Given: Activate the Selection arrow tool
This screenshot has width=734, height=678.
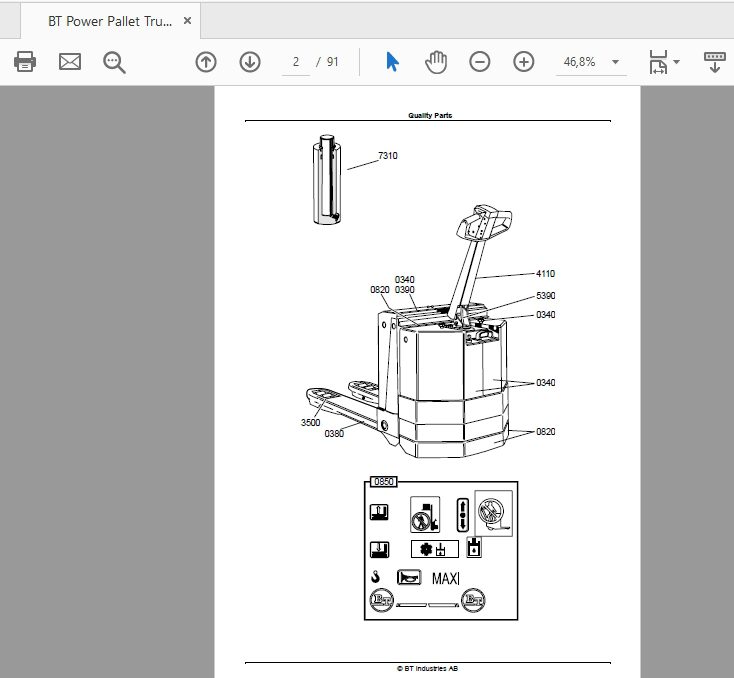Looking at the screenshot, I should 392,62.
